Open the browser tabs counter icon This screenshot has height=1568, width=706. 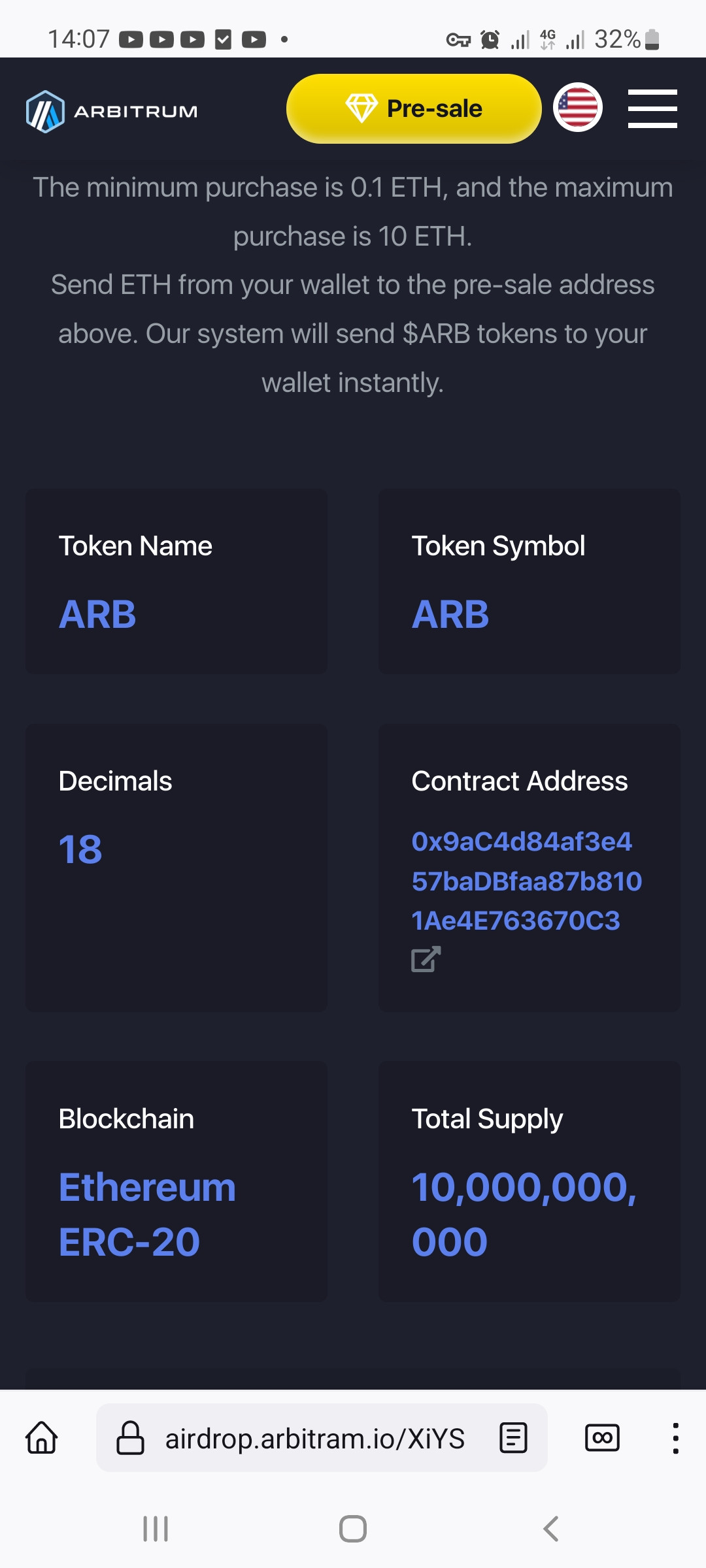coord(602,1438)
